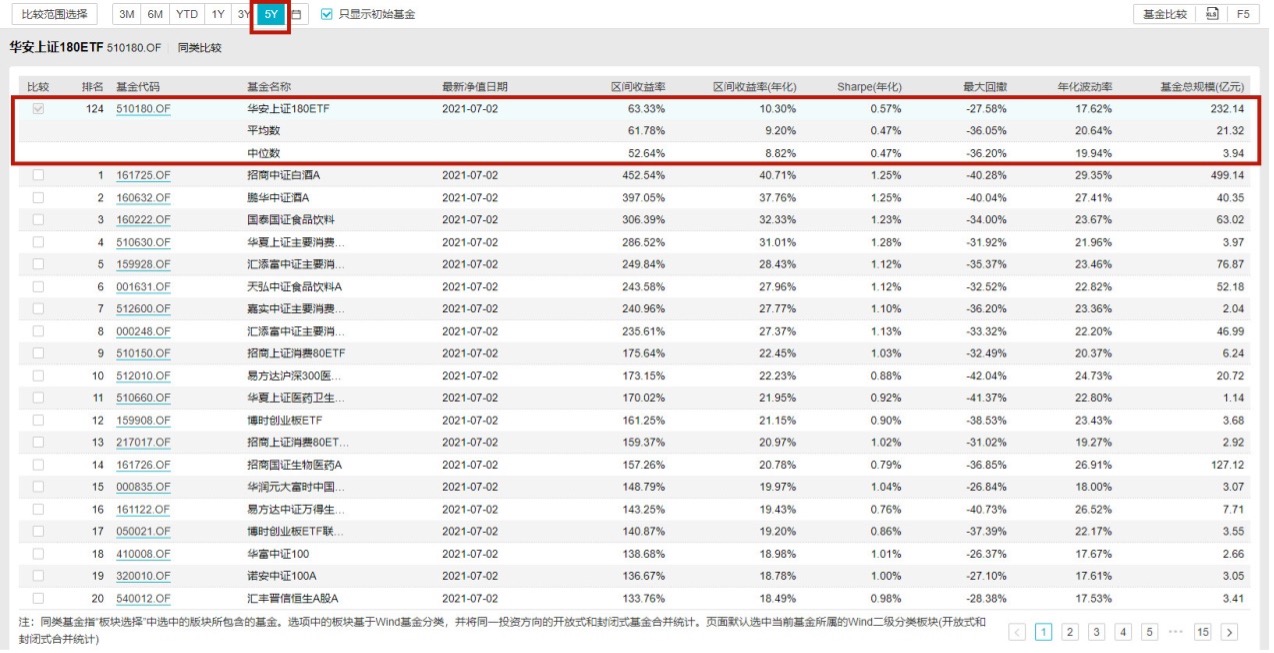Select the 3M time range
Image resolution: width=1274 pixels, height=653 pixels.
tap(125, 14)
